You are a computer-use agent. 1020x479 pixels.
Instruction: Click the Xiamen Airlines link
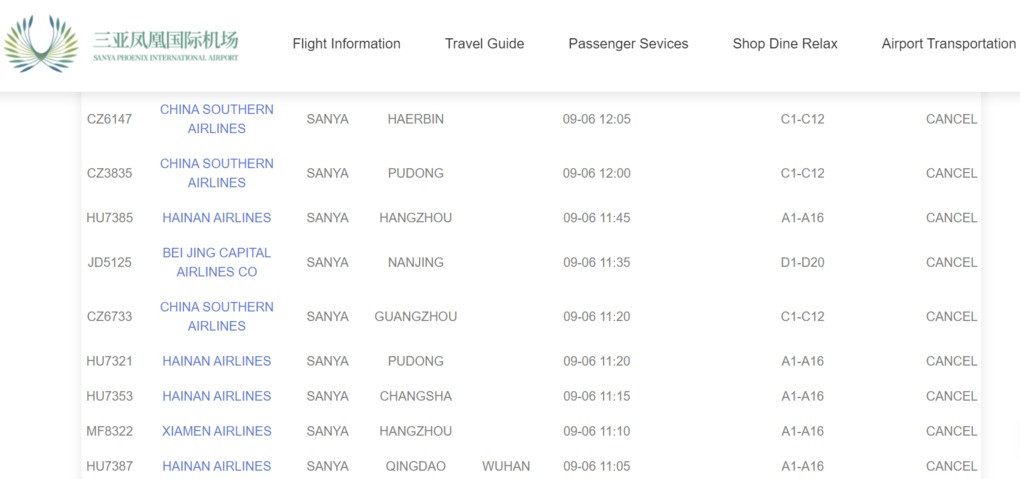click(216, 431)
